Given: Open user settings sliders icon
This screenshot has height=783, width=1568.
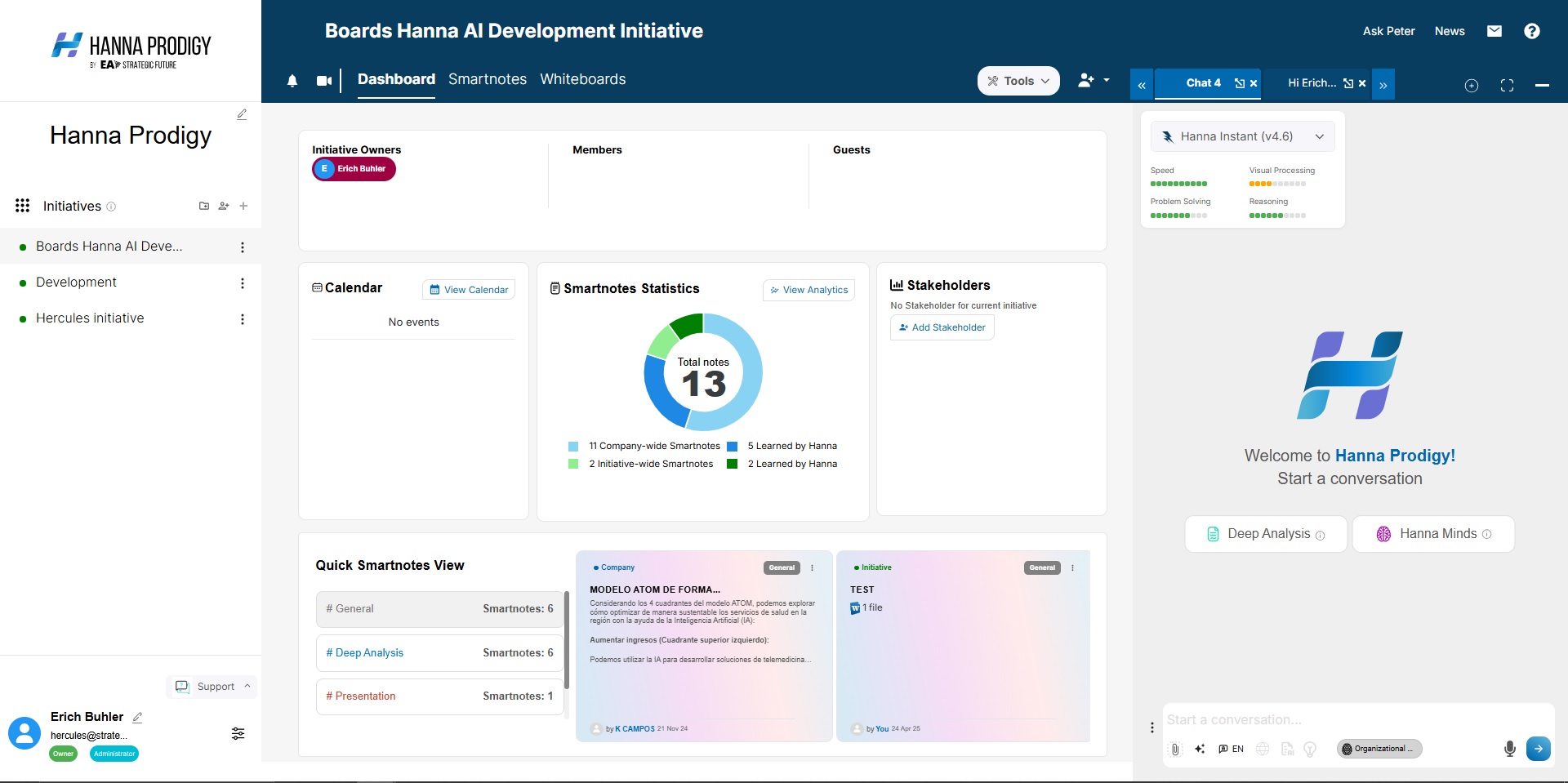Looking at the screenshot, I should (x=238, y=733).
